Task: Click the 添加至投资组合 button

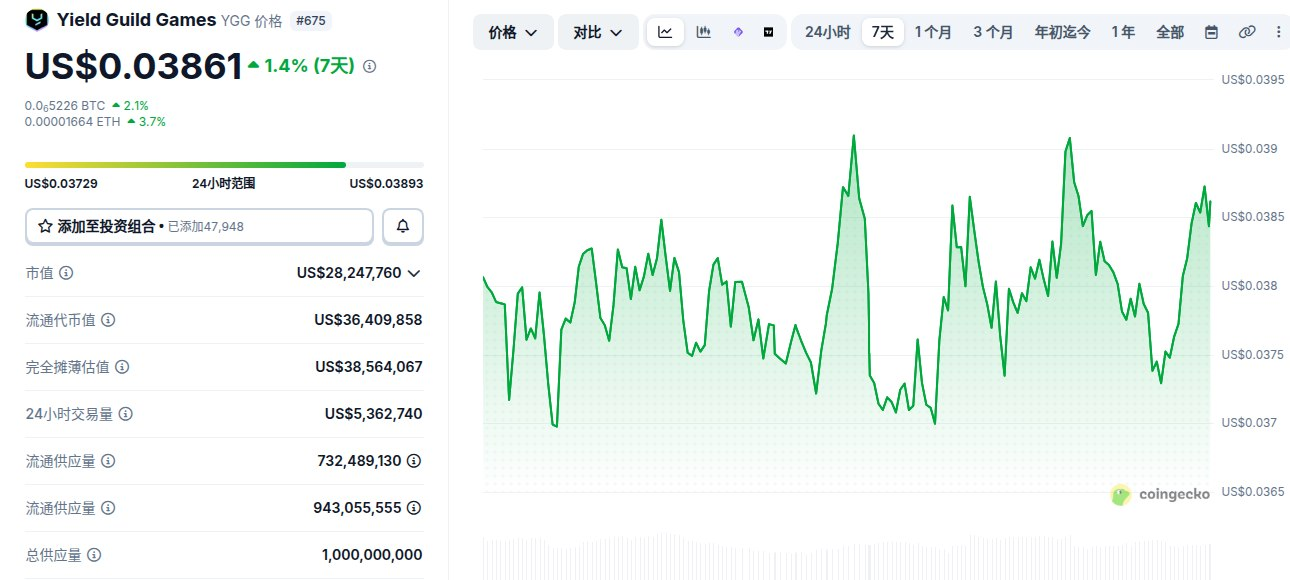Action: [199, 226]
